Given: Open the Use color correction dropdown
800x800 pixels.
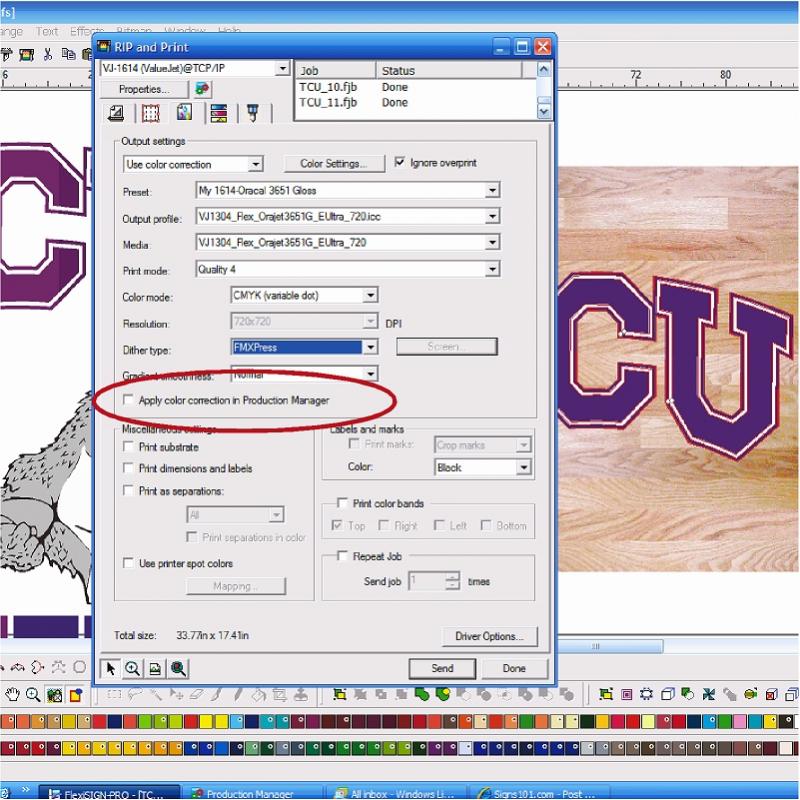Looking at the screenshot, I should 256,164.
